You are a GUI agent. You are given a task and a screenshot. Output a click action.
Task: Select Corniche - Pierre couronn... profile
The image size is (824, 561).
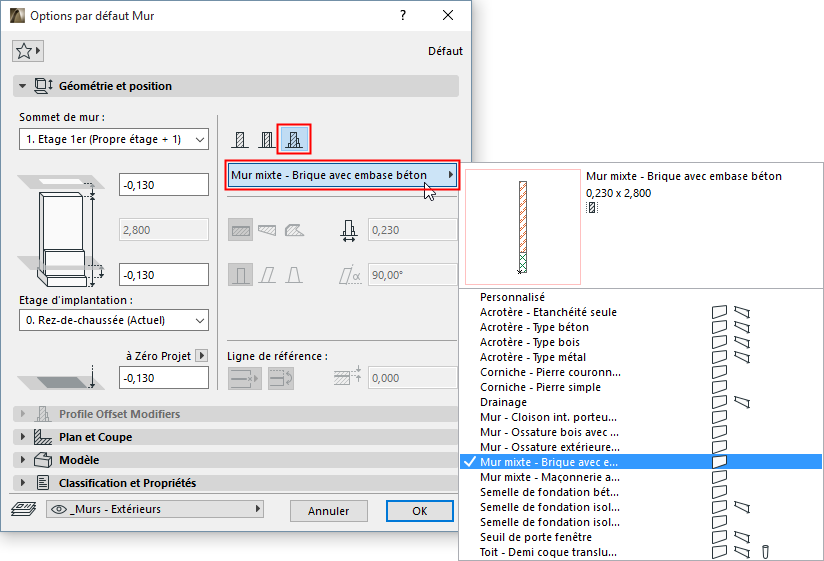pyautogui.click(x=641, y=372)
